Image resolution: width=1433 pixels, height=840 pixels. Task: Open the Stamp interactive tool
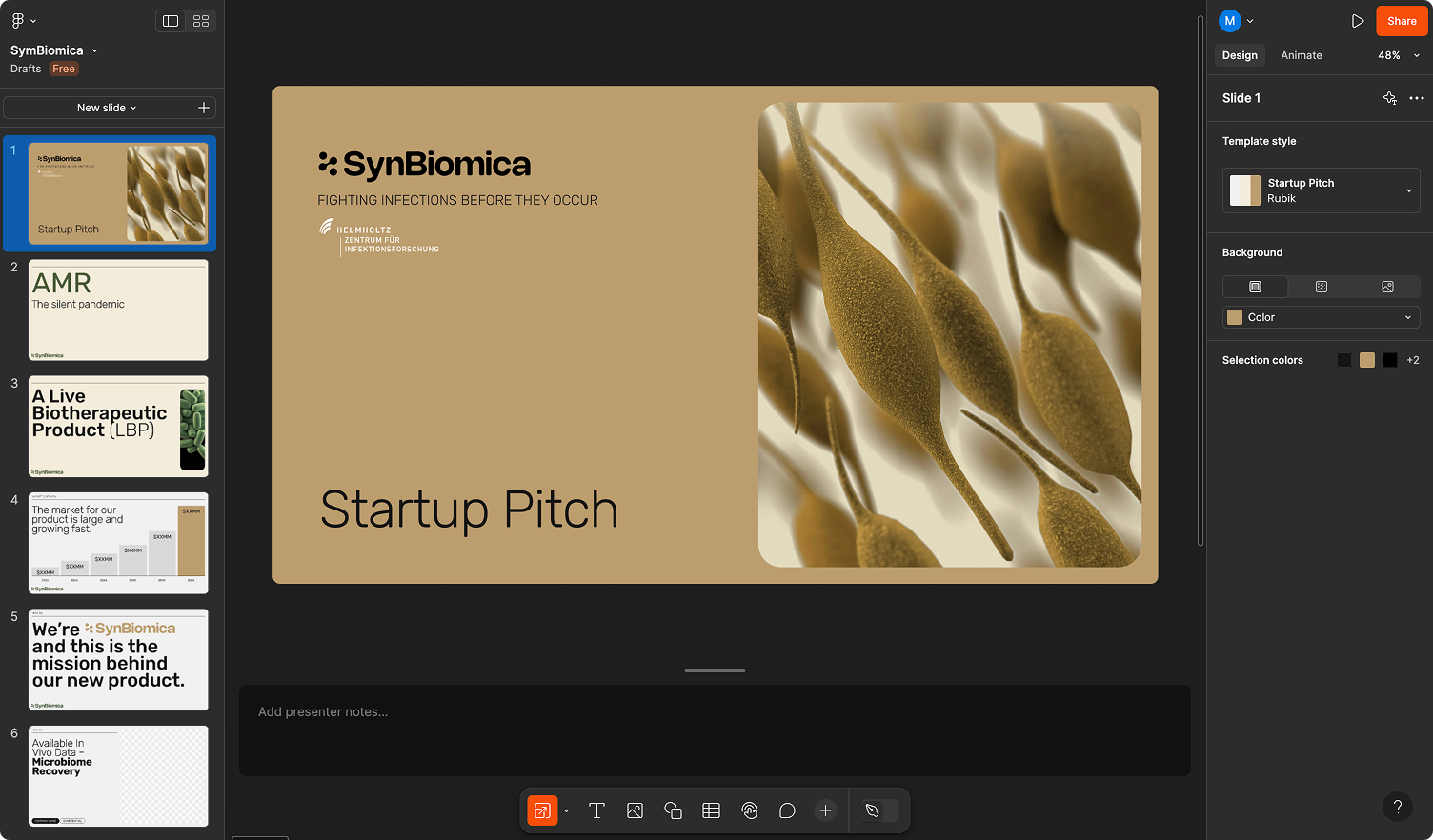coord(750,810)
